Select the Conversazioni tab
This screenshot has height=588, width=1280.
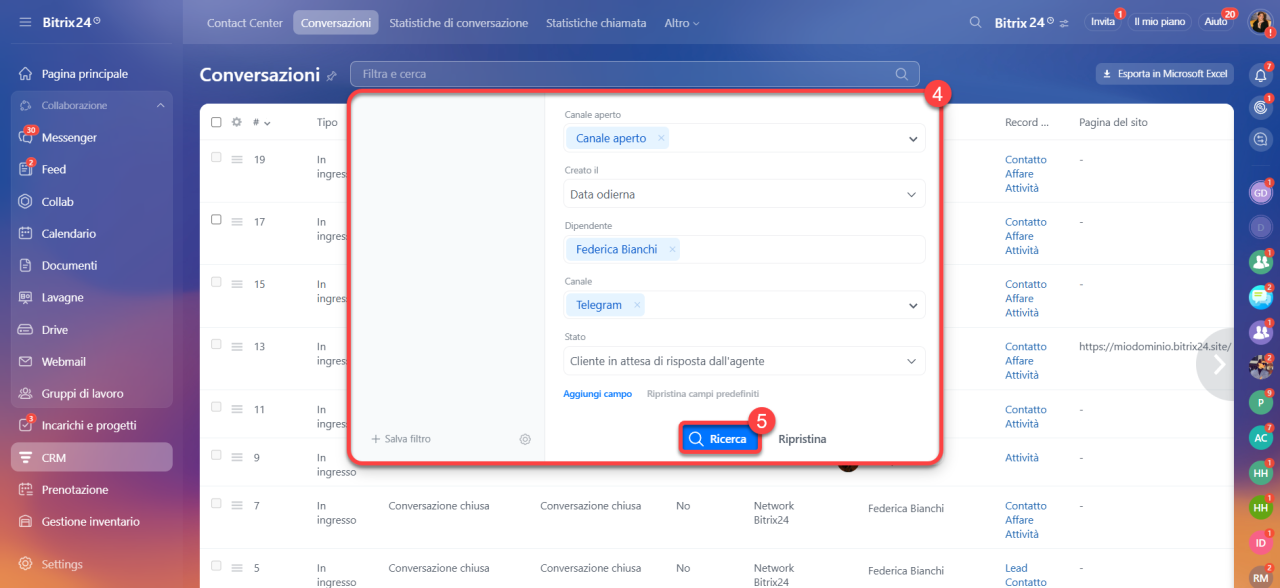tap(336, 22)
